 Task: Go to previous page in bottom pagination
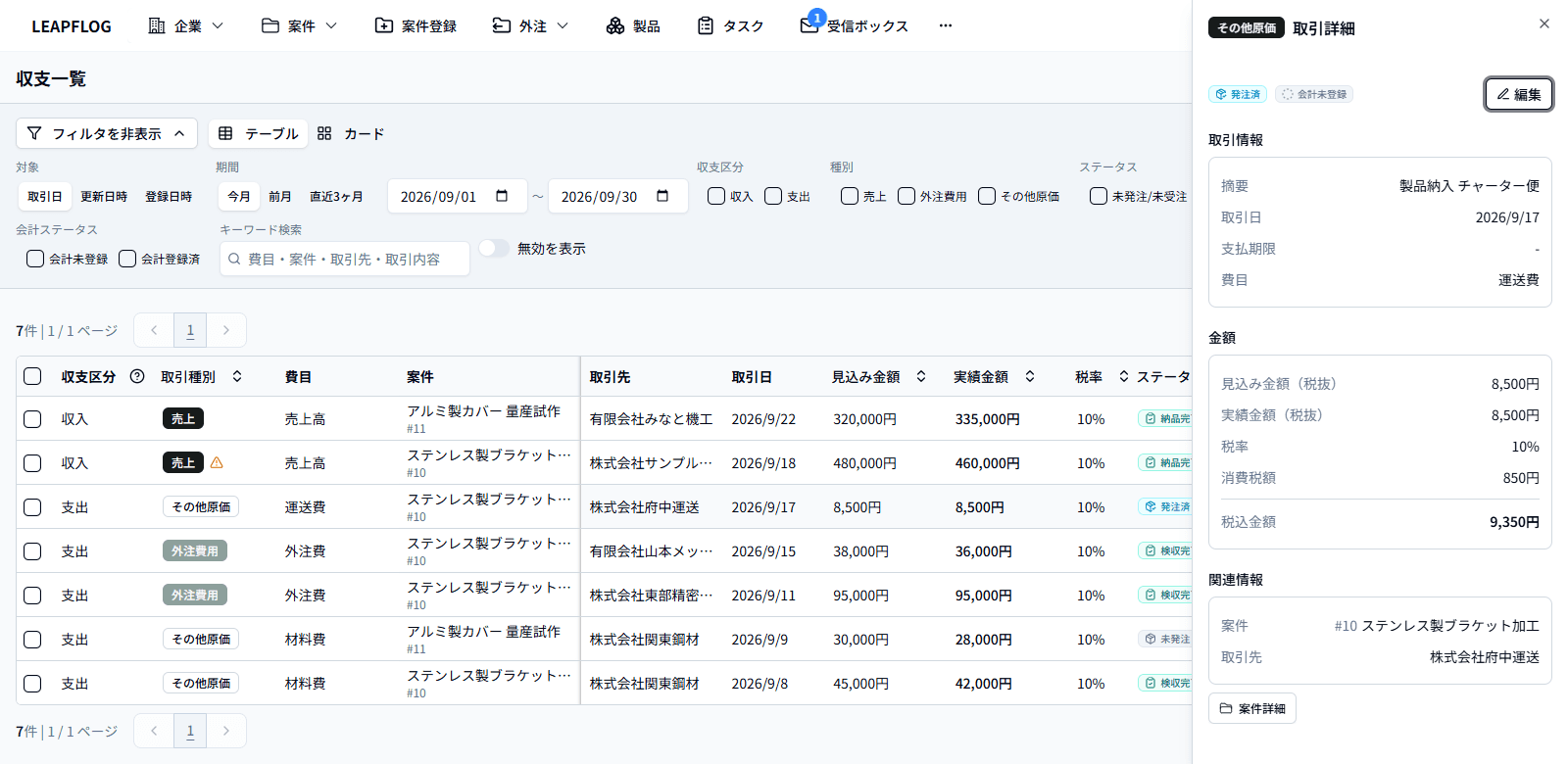click(x=154, y=731)
